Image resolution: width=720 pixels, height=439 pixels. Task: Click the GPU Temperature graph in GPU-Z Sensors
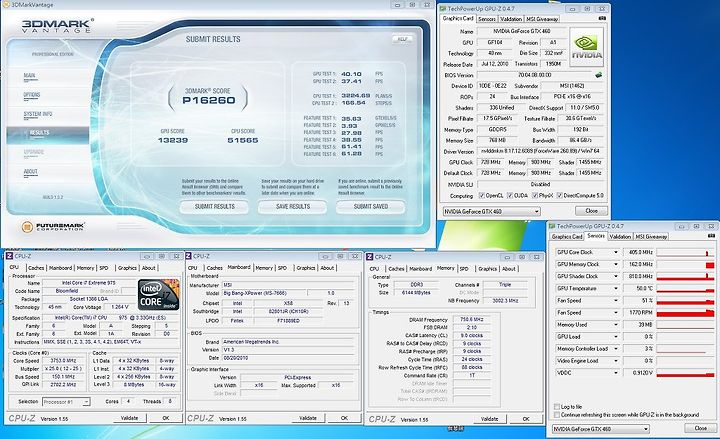click(x=685, y=288)
